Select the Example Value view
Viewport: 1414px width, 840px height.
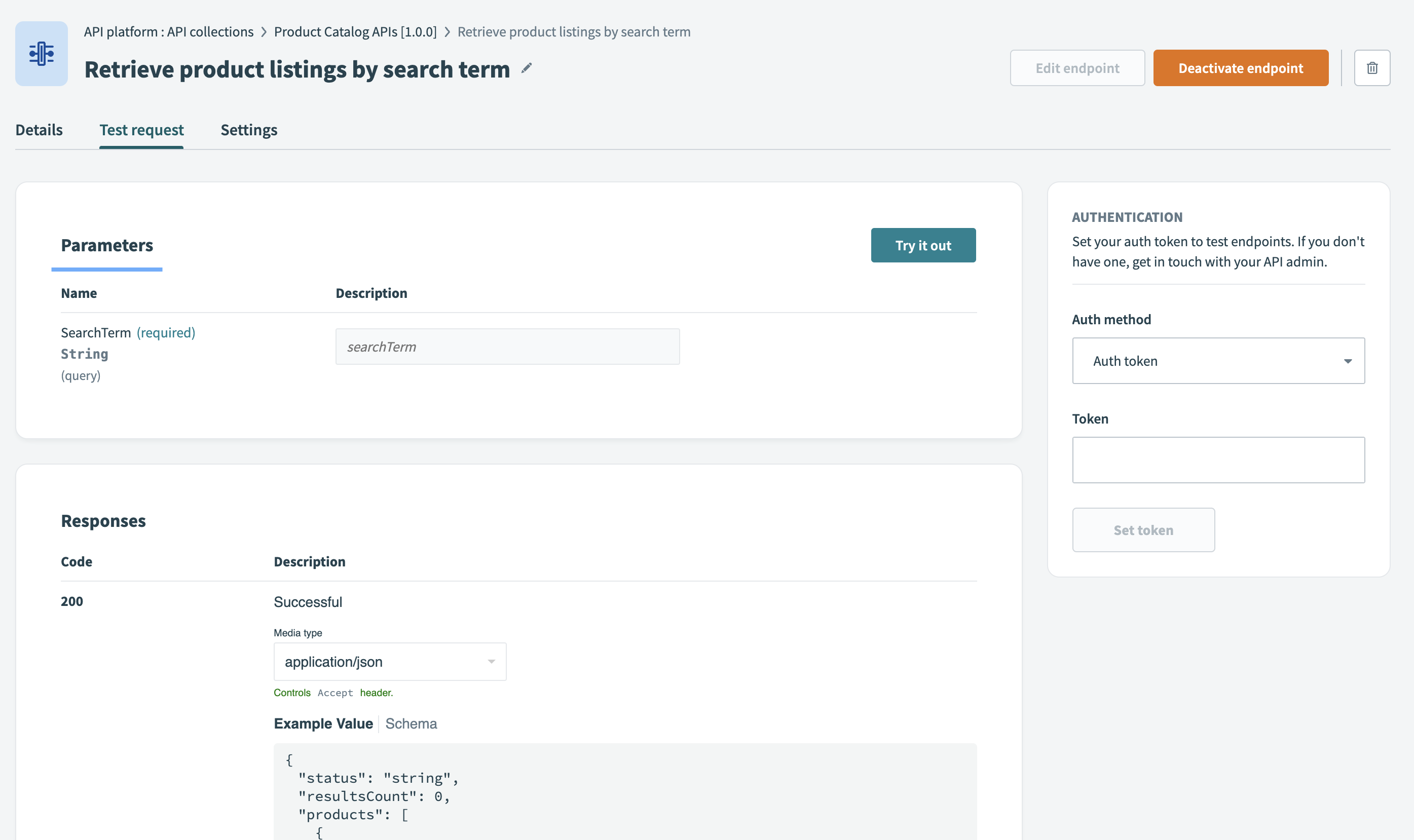click(x=323, y=723)
